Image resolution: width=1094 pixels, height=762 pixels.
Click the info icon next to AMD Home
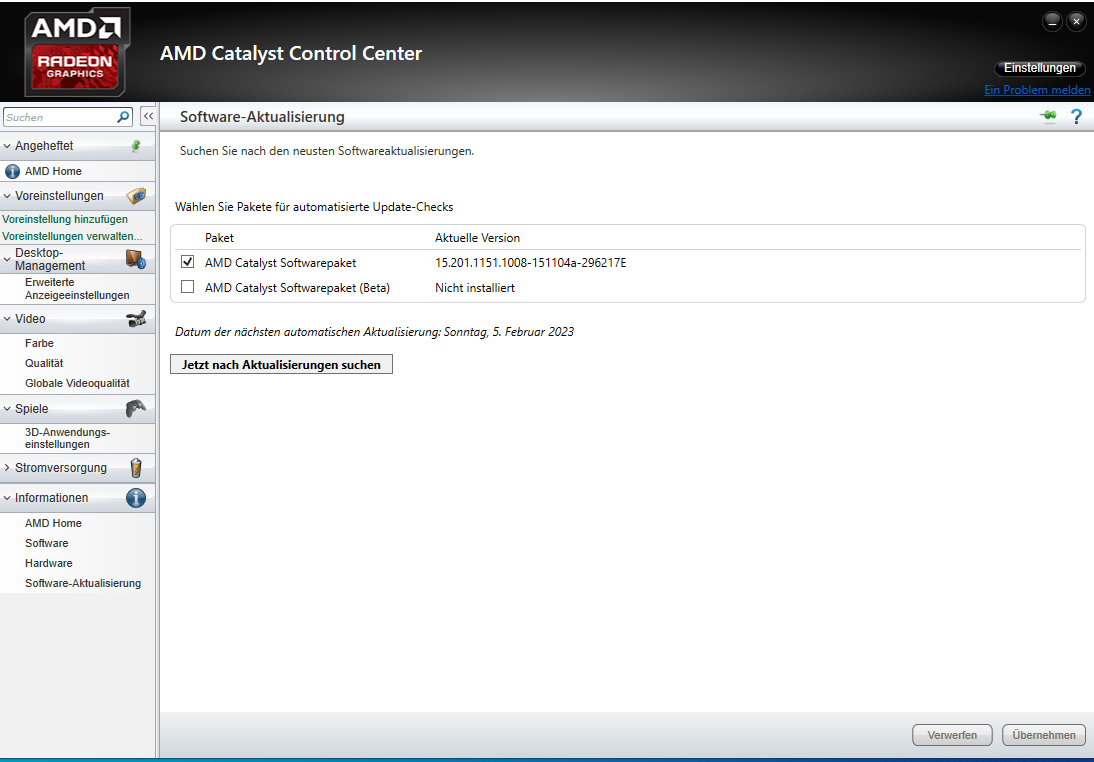pyautogui.click(x=12, y=171)
